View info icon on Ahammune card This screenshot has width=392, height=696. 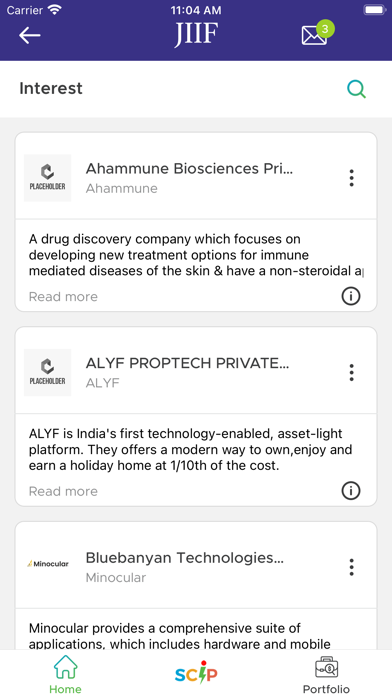(x=351, y=296)
